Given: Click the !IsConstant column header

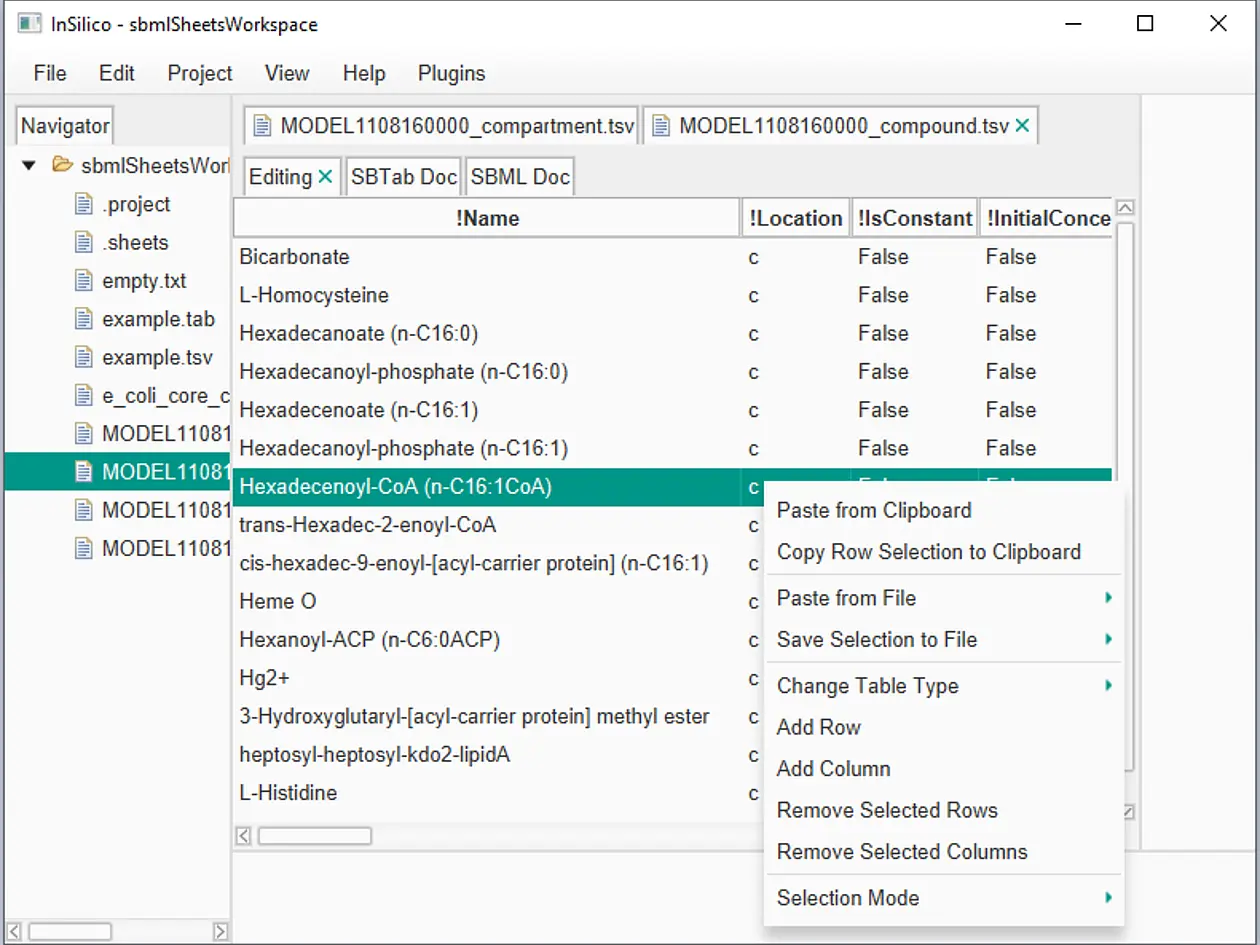Looking at the screenshot, I should (x=914, y=218).
